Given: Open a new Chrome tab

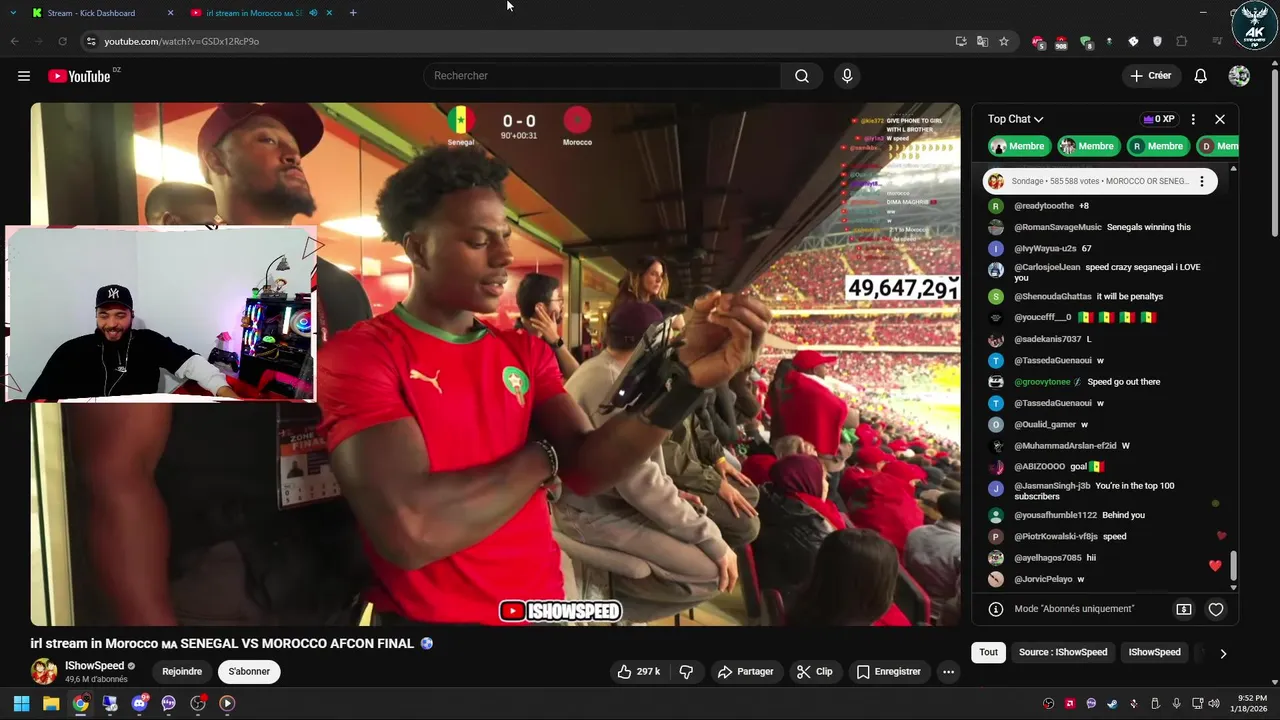Looking at the screenshot, I should (x=353, y=13).
